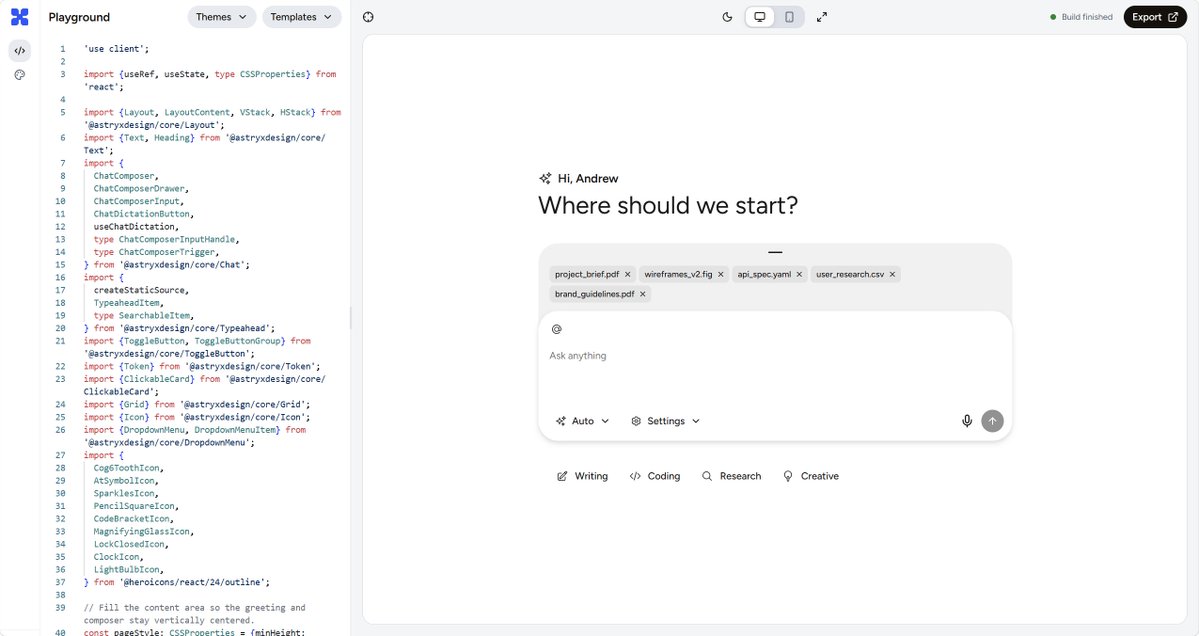Click the sparkles icon beside Hi, Andrew
This screenshot has width=1199, height=636.
(x=545, y=179)
